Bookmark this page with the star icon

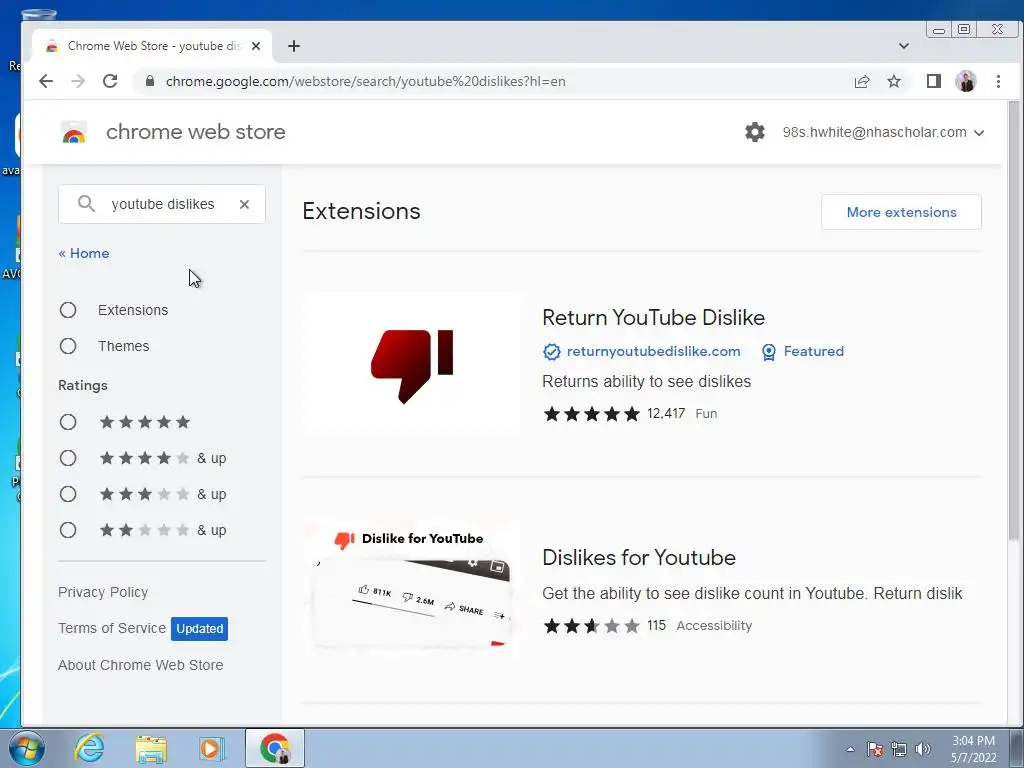(x=894, y=81)
